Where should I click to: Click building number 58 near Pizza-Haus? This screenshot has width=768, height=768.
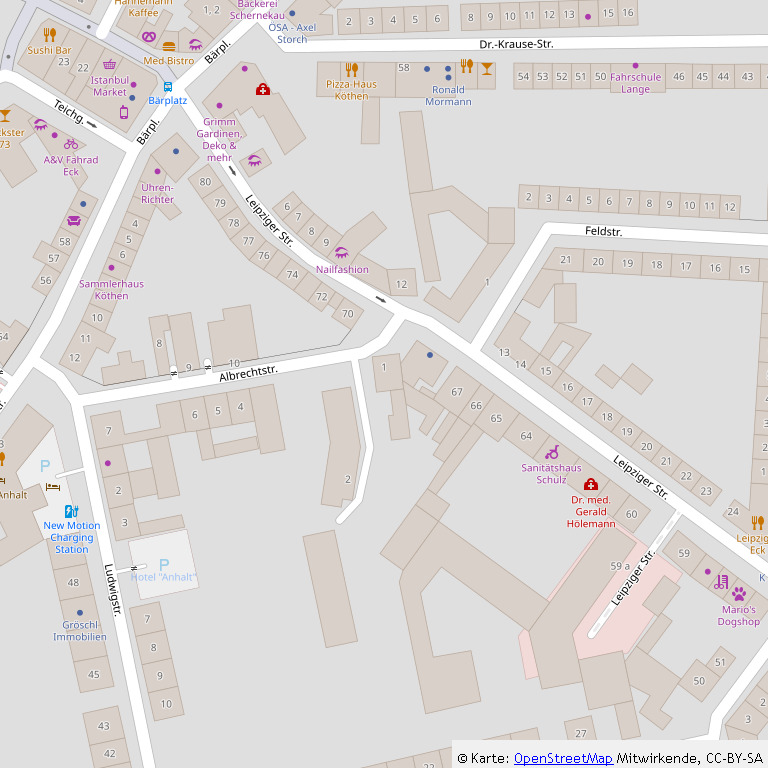tap(404, 68)
